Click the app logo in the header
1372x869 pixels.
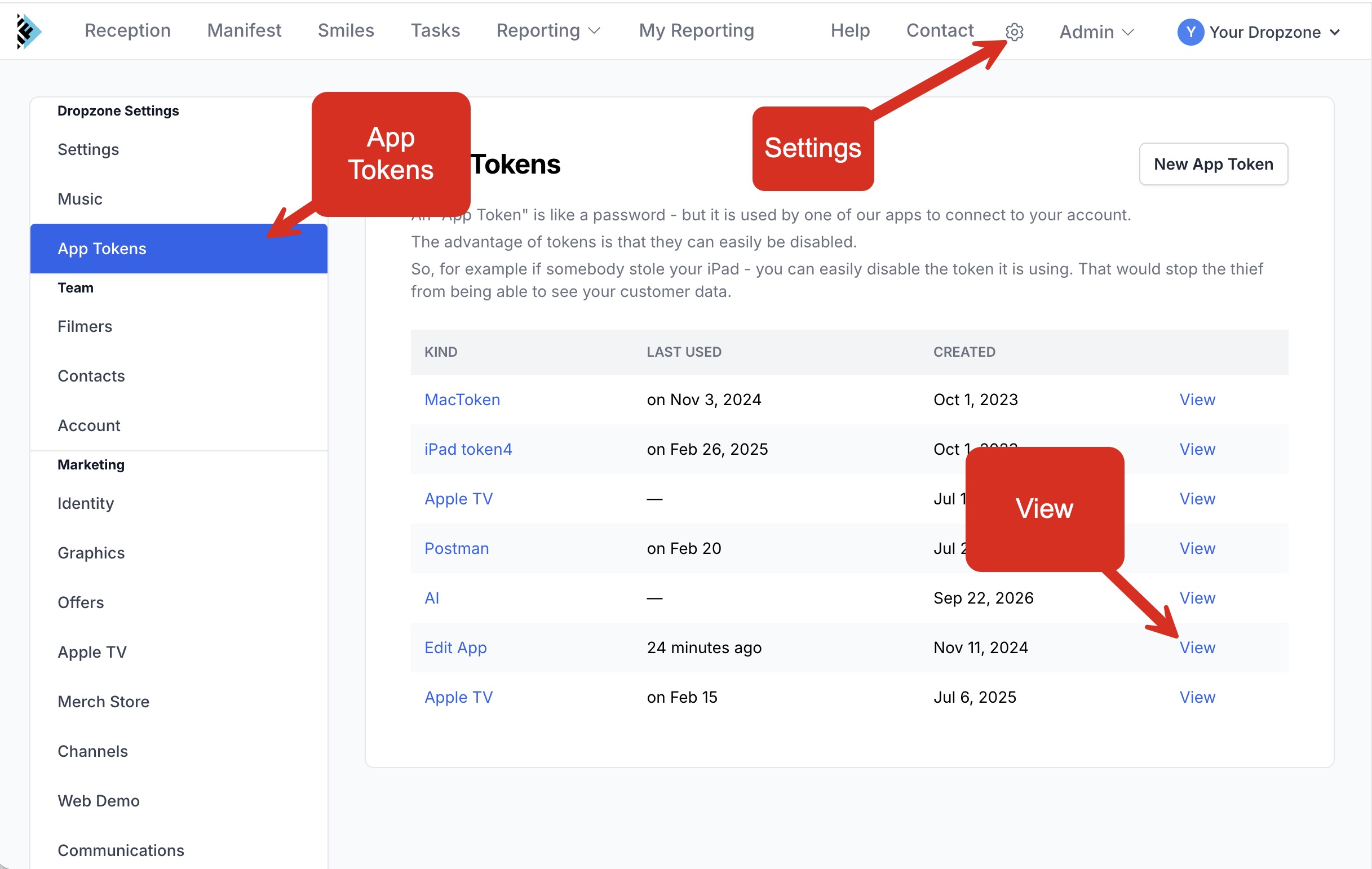[29, 31]
